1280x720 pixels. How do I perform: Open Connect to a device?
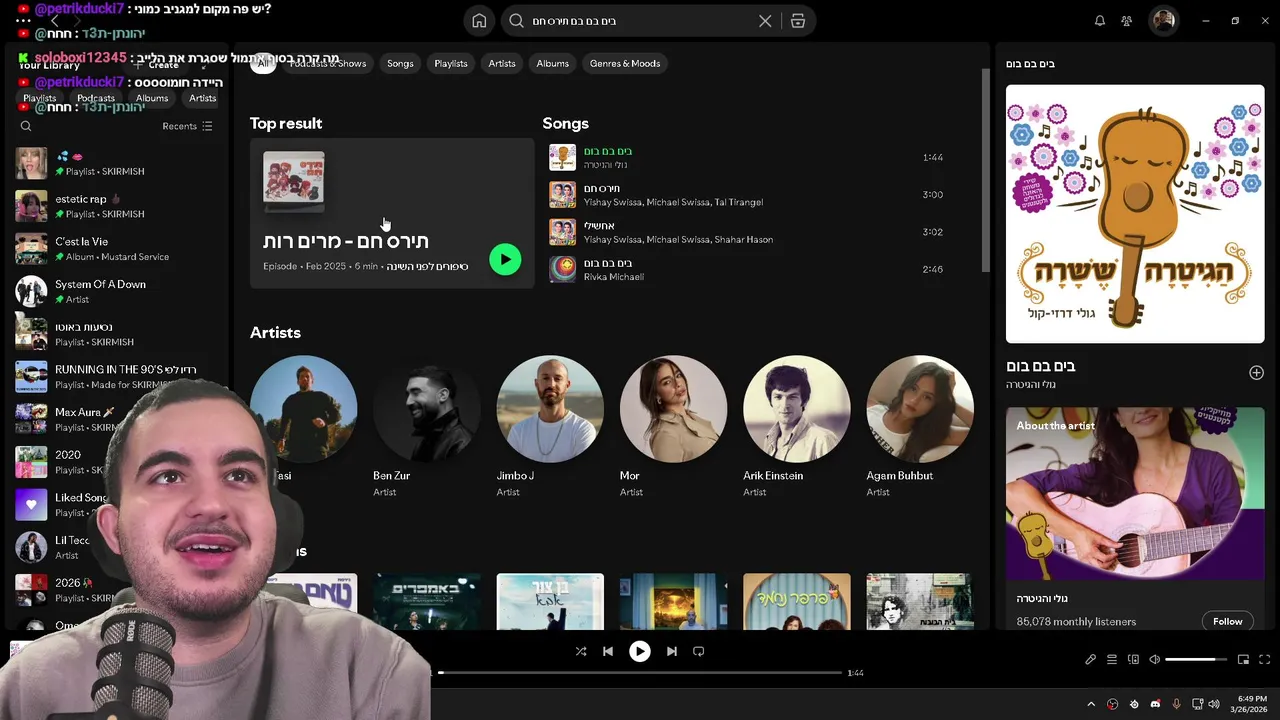[x=1133, y=660]
